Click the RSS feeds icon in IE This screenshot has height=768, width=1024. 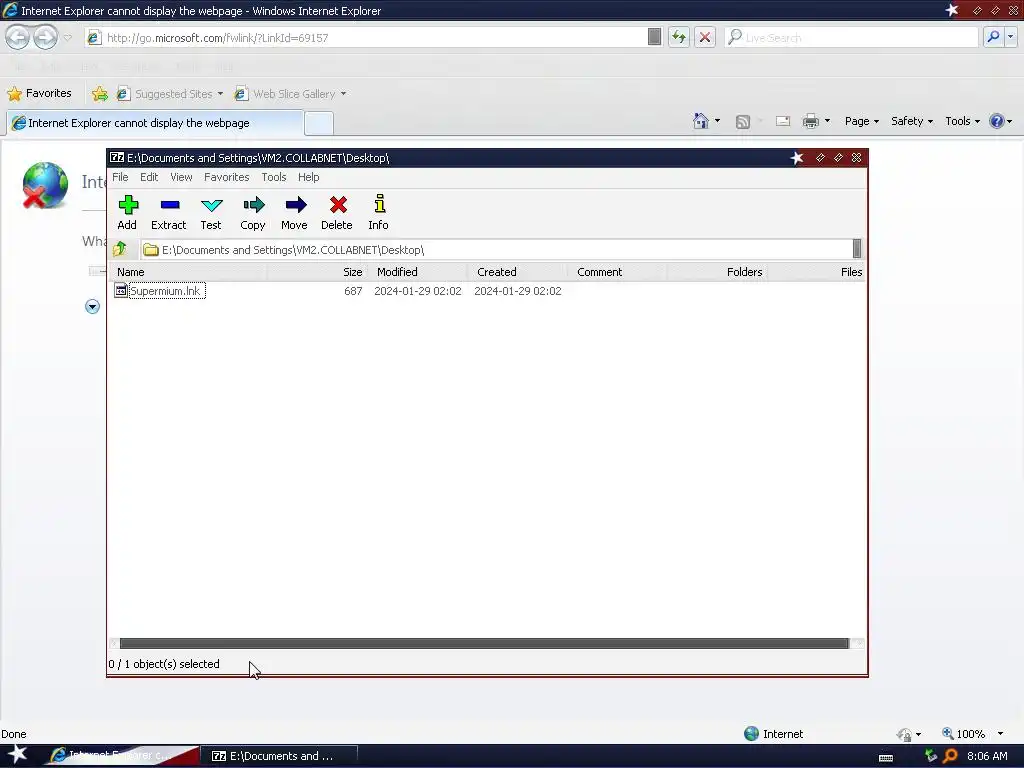743,121
